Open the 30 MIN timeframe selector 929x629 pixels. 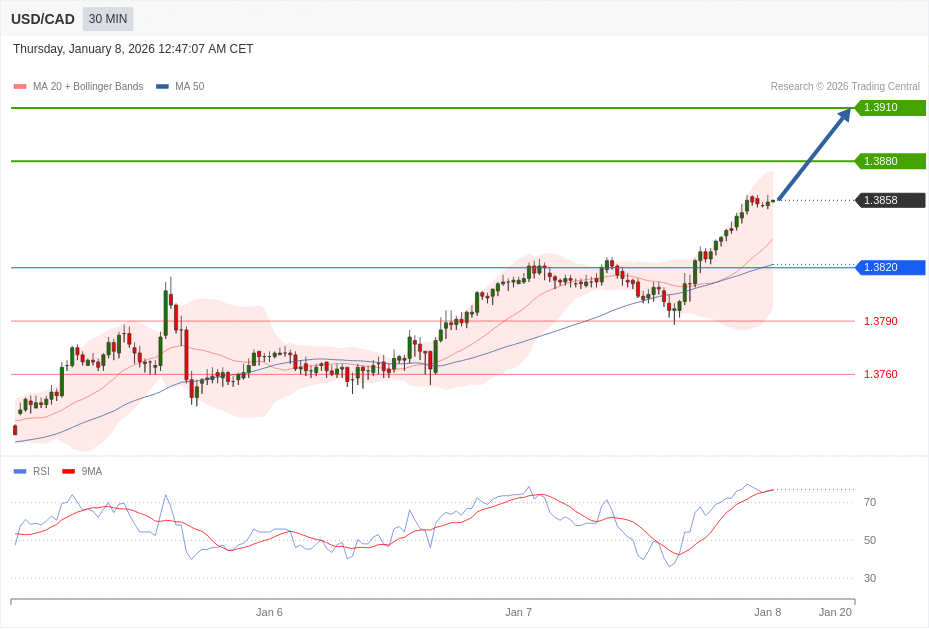107,18
